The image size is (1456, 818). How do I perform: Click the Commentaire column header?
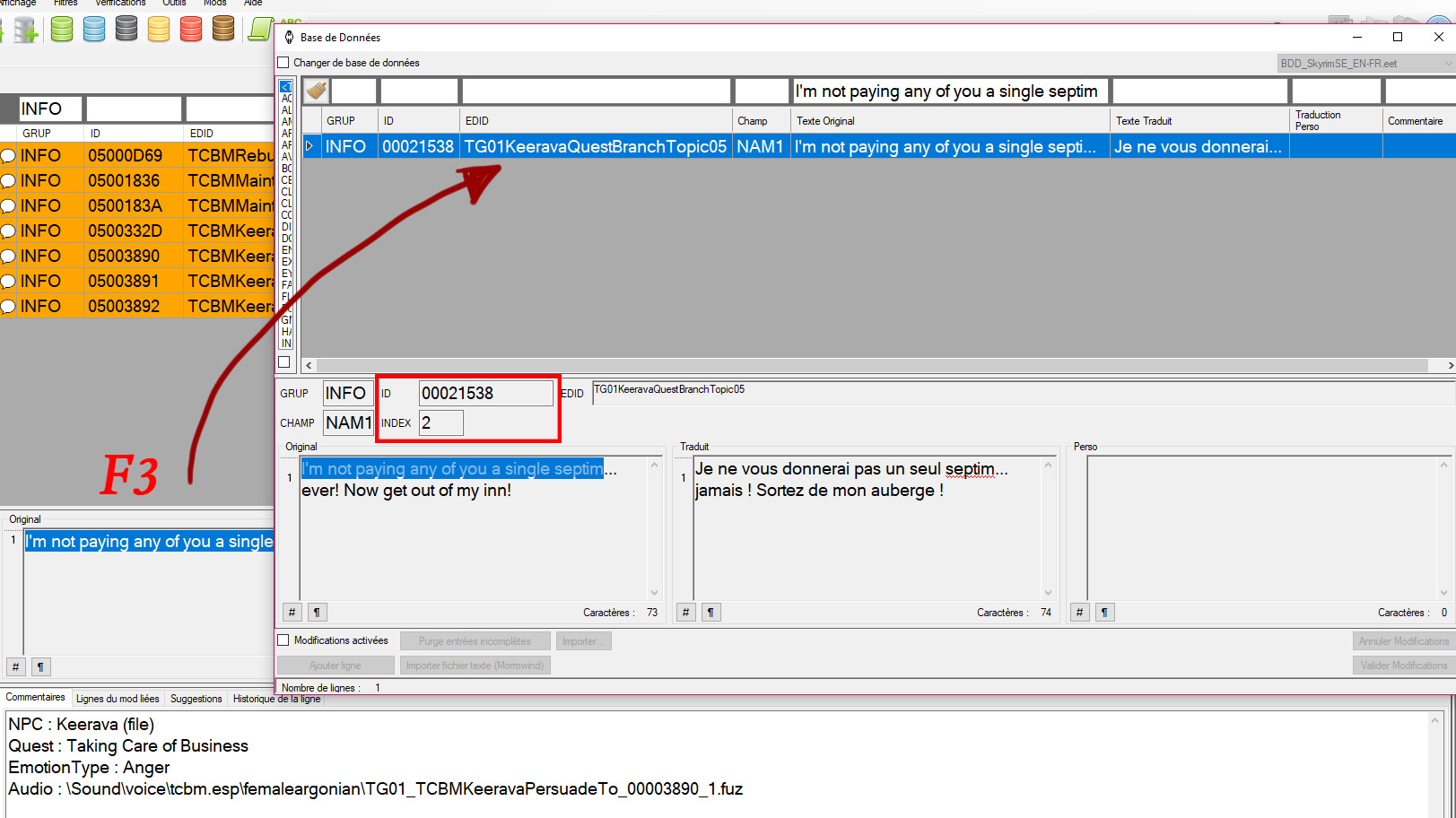coord(1419,121)
